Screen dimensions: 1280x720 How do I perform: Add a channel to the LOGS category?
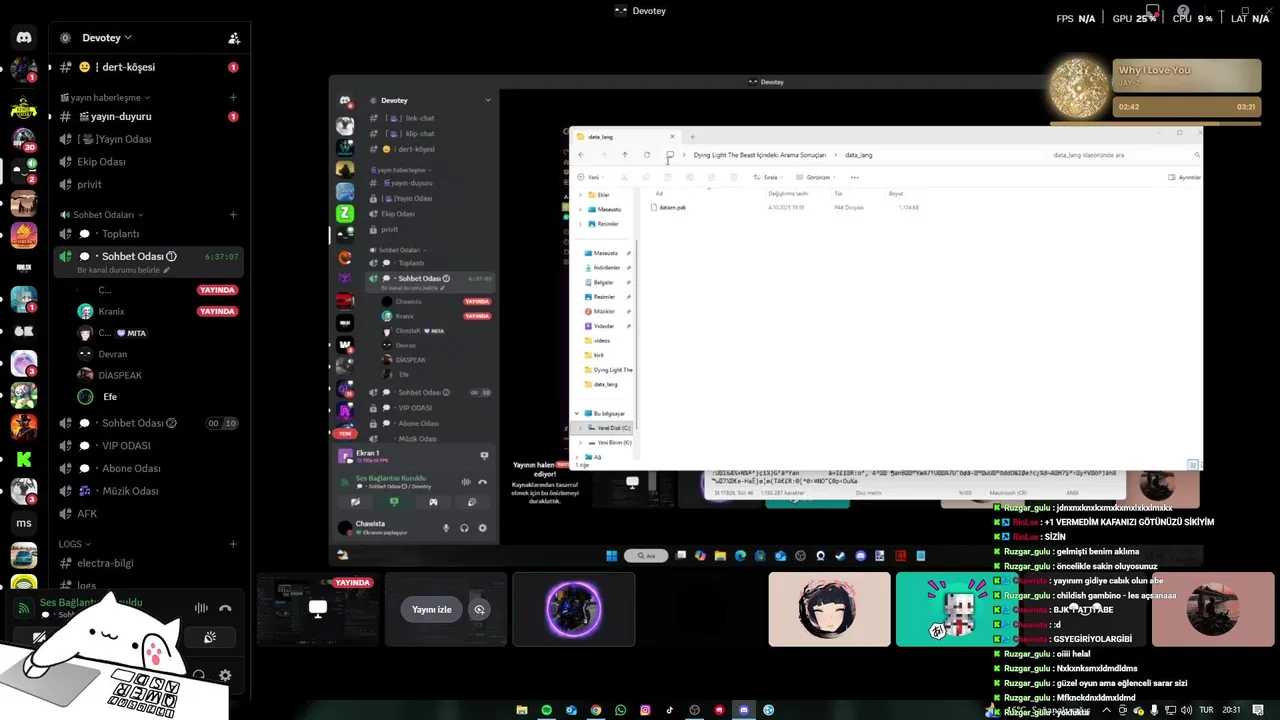coord(233,544)
